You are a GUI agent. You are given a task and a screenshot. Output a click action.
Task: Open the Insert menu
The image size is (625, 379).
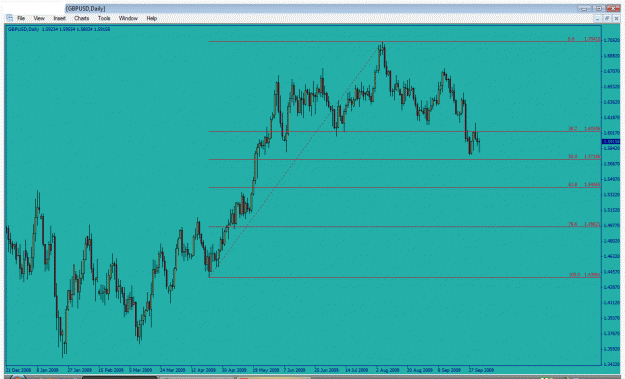59,18
